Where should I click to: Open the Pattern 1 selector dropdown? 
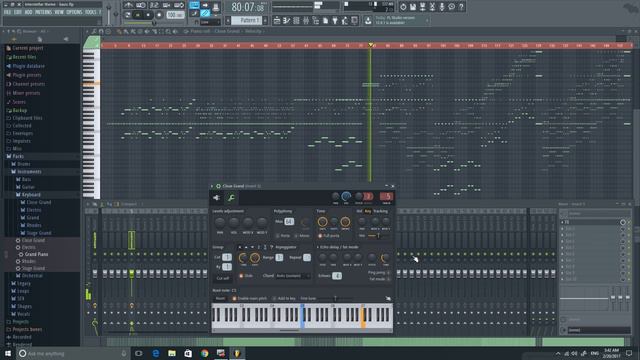[x=248, y=20]
